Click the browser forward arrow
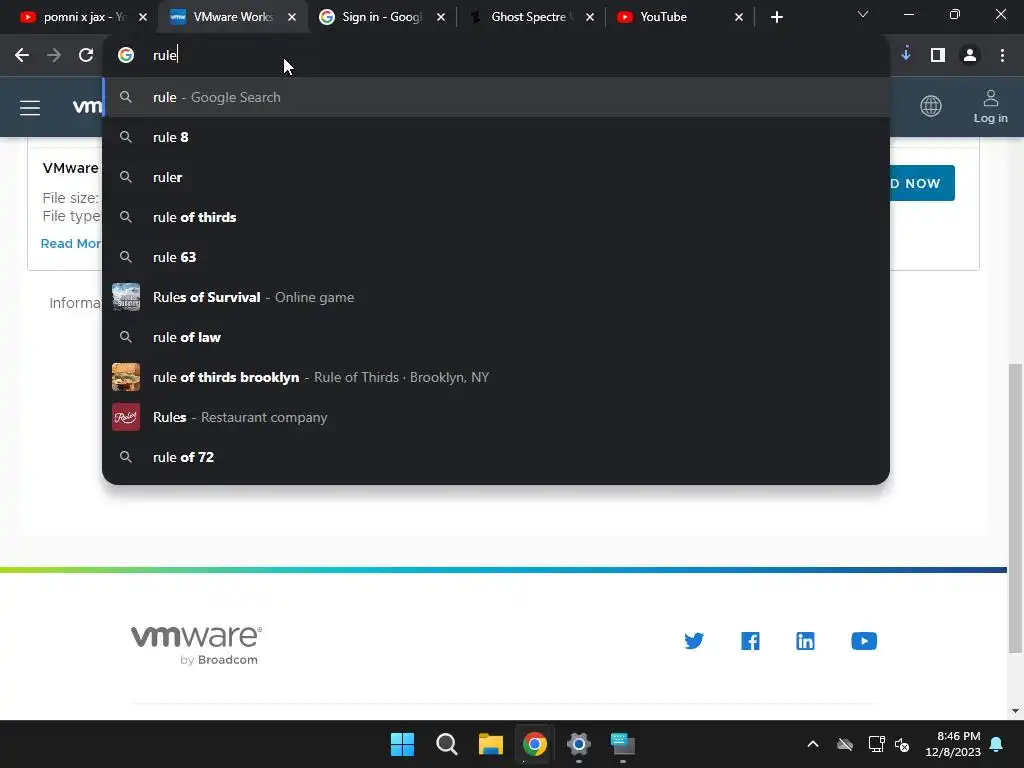This screenshot has height=768, width=1024. (x=54, y=56)
